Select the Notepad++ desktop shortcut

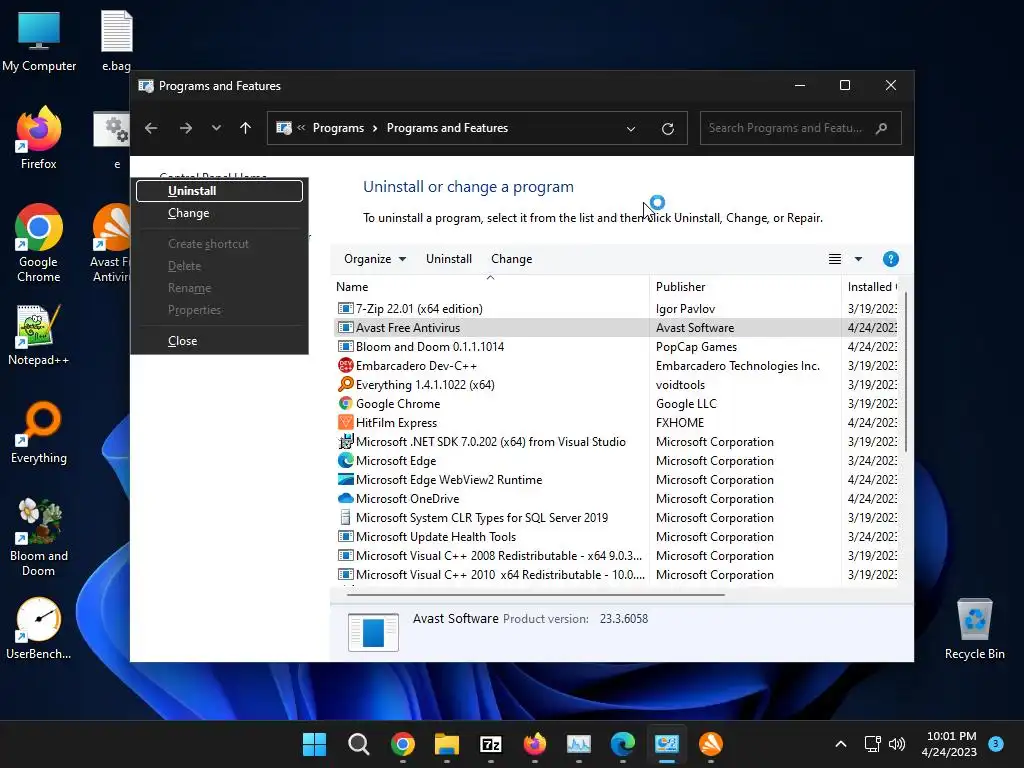tap(39, 334)
